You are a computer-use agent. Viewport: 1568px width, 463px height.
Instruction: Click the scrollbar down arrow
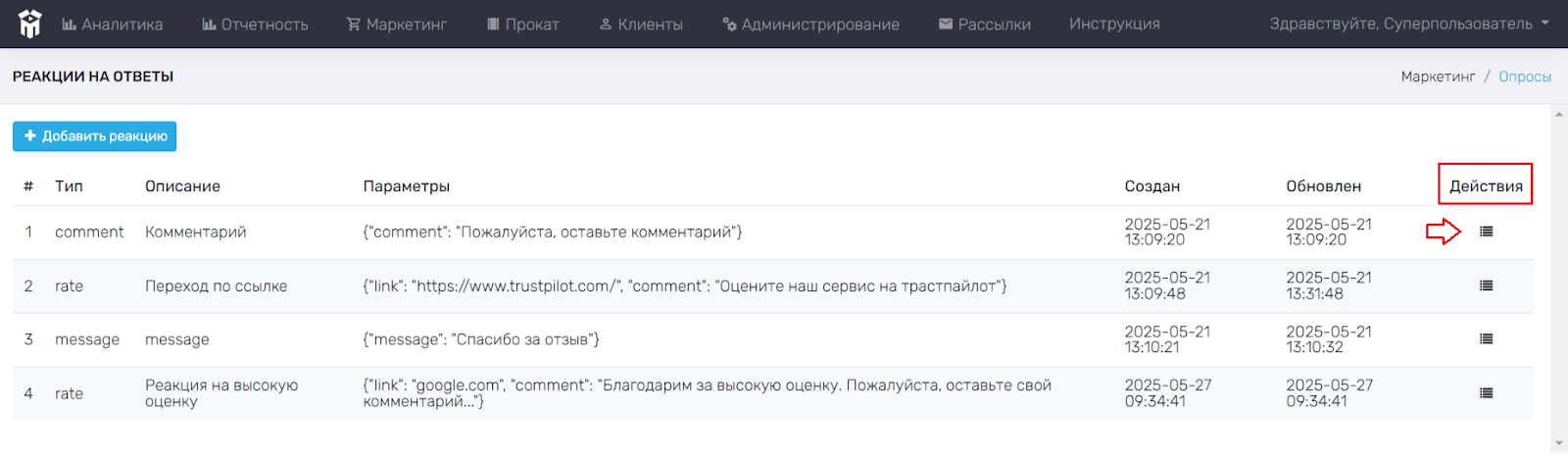[1559, 443]
